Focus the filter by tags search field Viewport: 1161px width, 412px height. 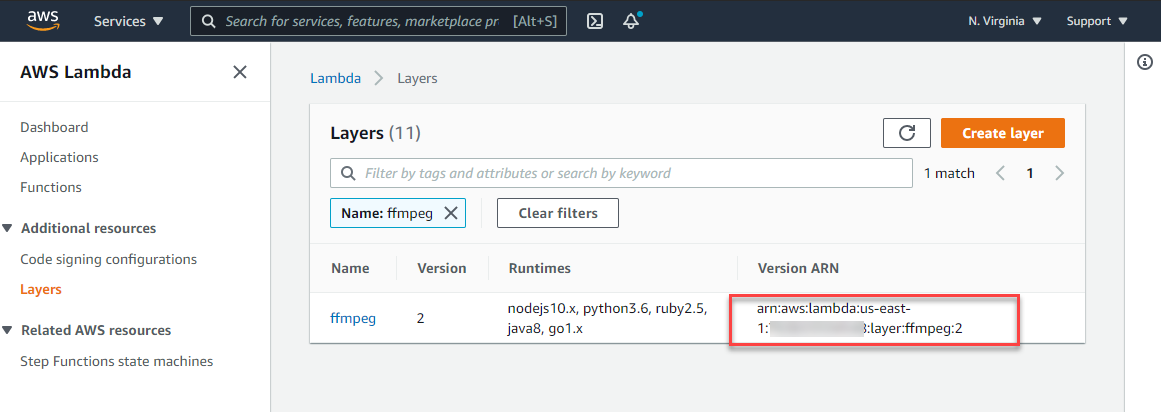click(621, 173)
